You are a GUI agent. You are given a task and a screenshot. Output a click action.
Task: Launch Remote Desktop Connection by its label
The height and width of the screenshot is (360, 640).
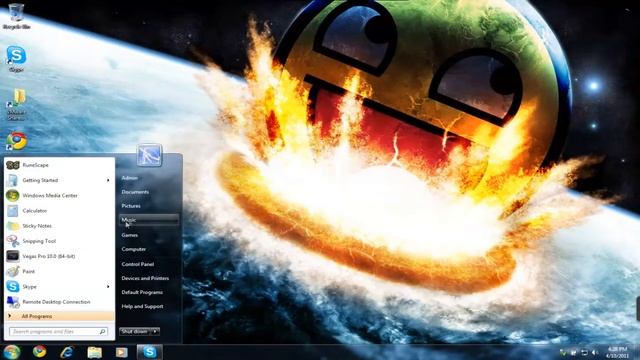coord(56,302)
